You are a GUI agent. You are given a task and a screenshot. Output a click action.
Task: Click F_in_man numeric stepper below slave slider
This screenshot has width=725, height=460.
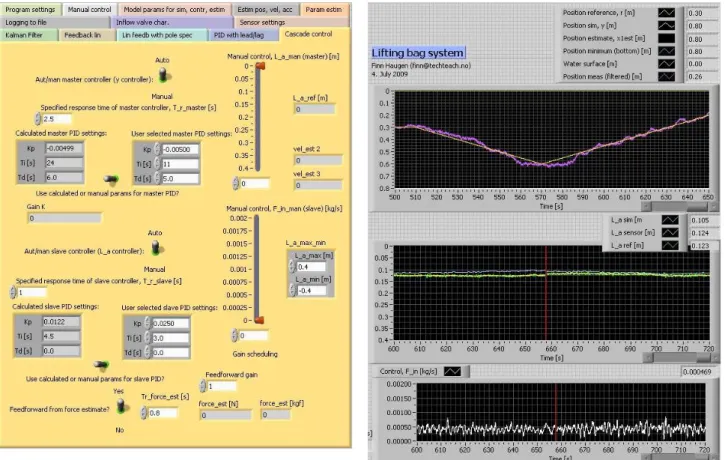click(234, 335)
